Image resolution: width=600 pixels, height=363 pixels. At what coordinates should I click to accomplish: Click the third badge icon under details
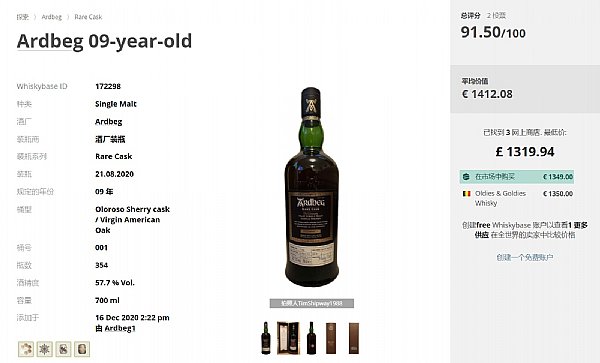pos(63,349)
